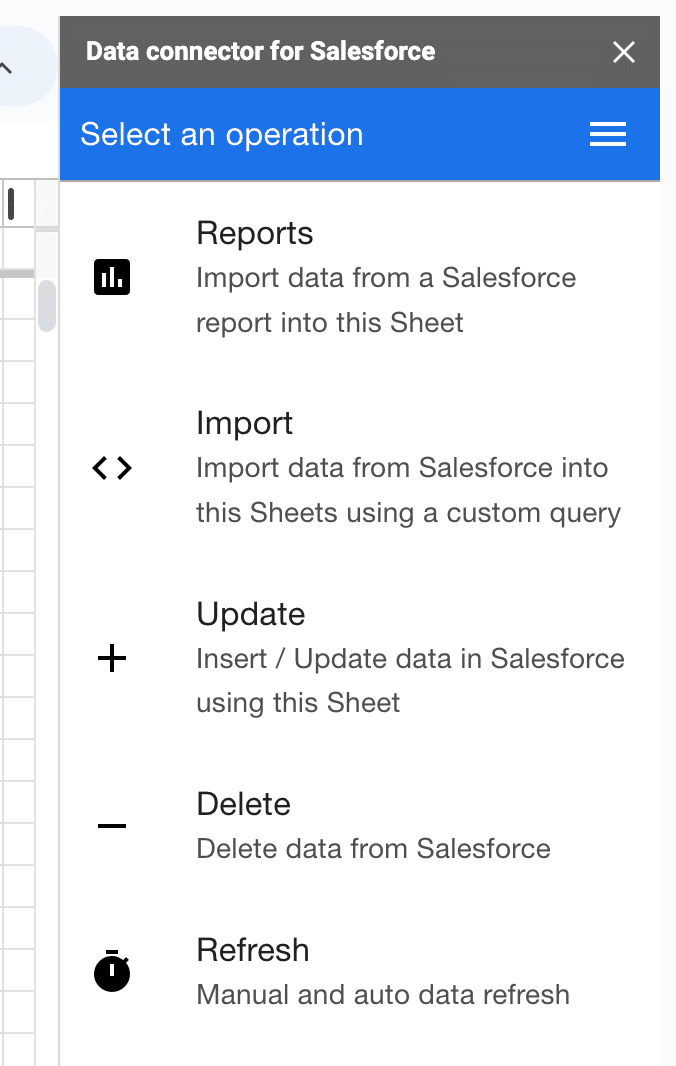Screen dimensions: 676x1066
Task: Click 'Insert / Update data in Salesforce' text
Action: coord(410,659)
